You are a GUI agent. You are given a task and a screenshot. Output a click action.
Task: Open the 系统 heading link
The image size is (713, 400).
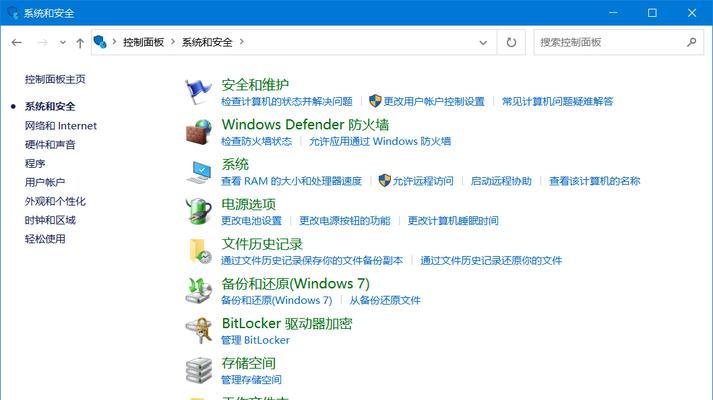235,164
